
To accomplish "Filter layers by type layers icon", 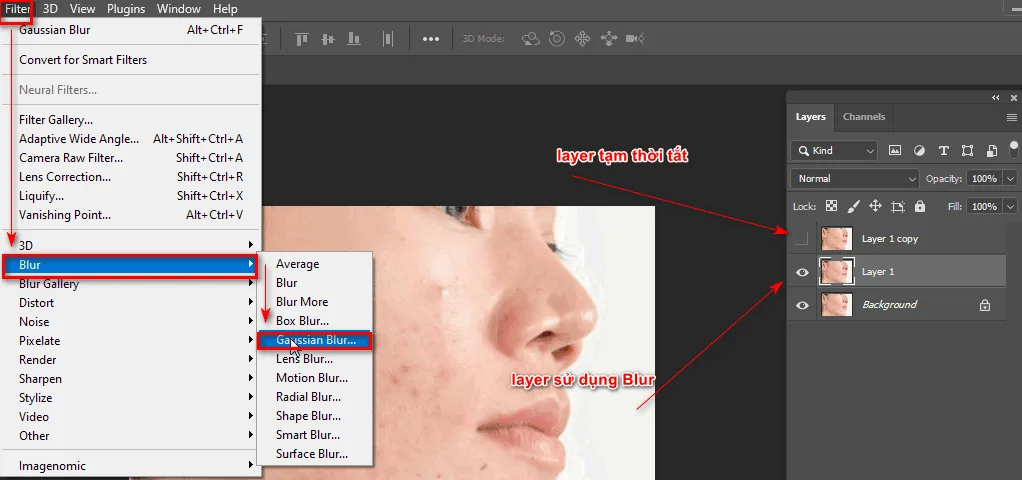I will pos(943,151).
